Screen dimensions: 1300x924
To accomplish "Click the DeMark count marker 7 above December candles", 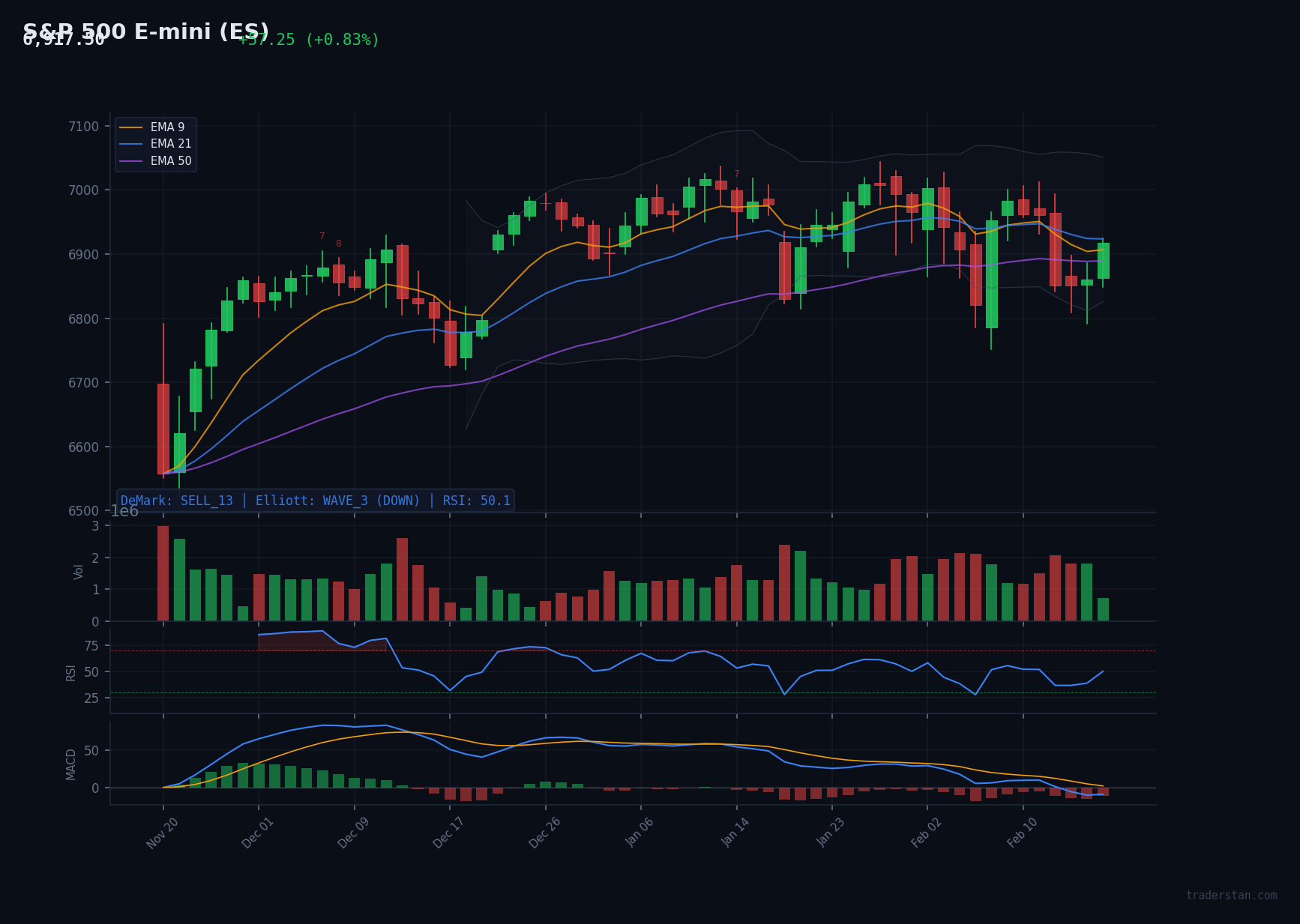I will coord(321,235).
